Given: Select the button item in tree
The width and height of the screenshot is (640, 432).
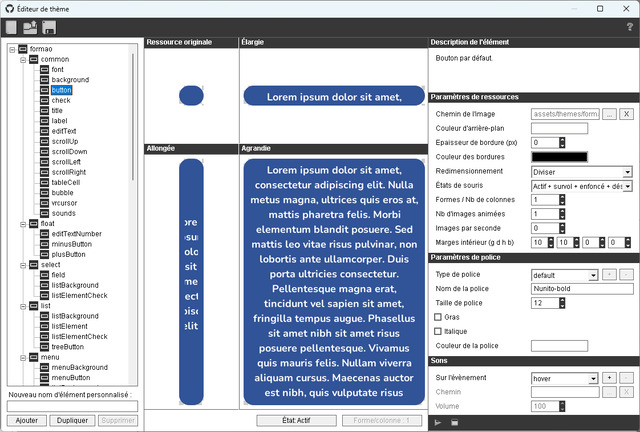Looking at the screenshot, I should (x=62, y=90).
